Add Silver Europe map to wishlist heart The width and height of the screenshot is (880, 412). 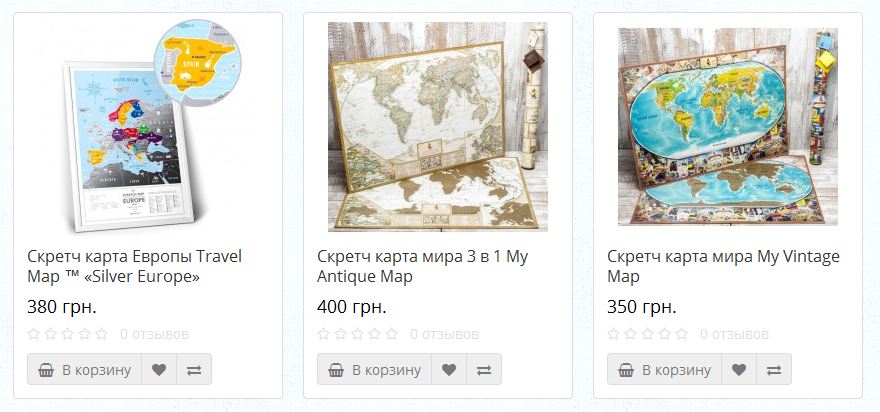tap(159, 369)
